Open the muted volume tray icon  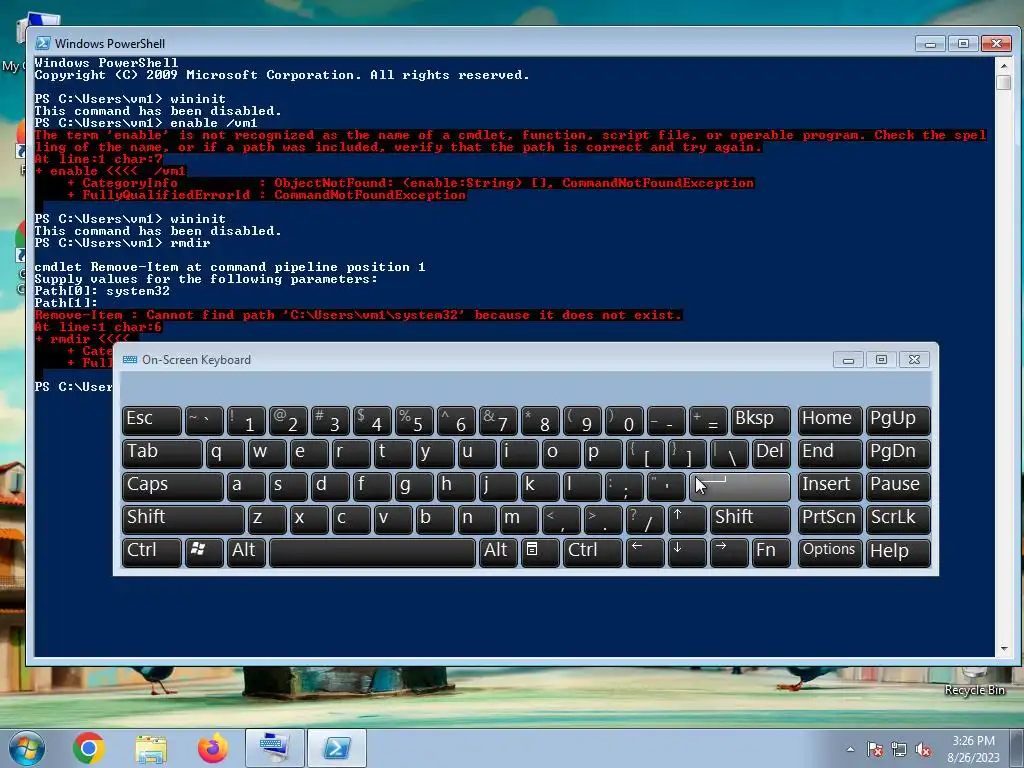(923, 749)
